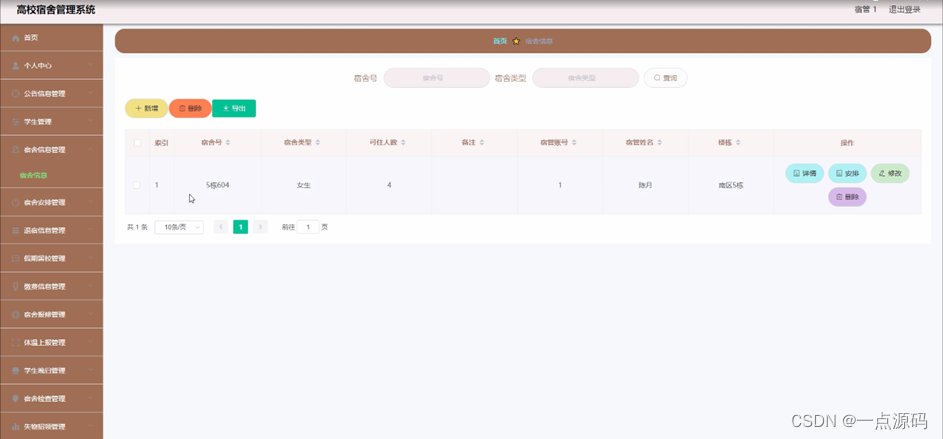Click the green 导出 export button
The height and width of the screenshot is (439, 943).
pyautogui.click(x=234, y=109)
